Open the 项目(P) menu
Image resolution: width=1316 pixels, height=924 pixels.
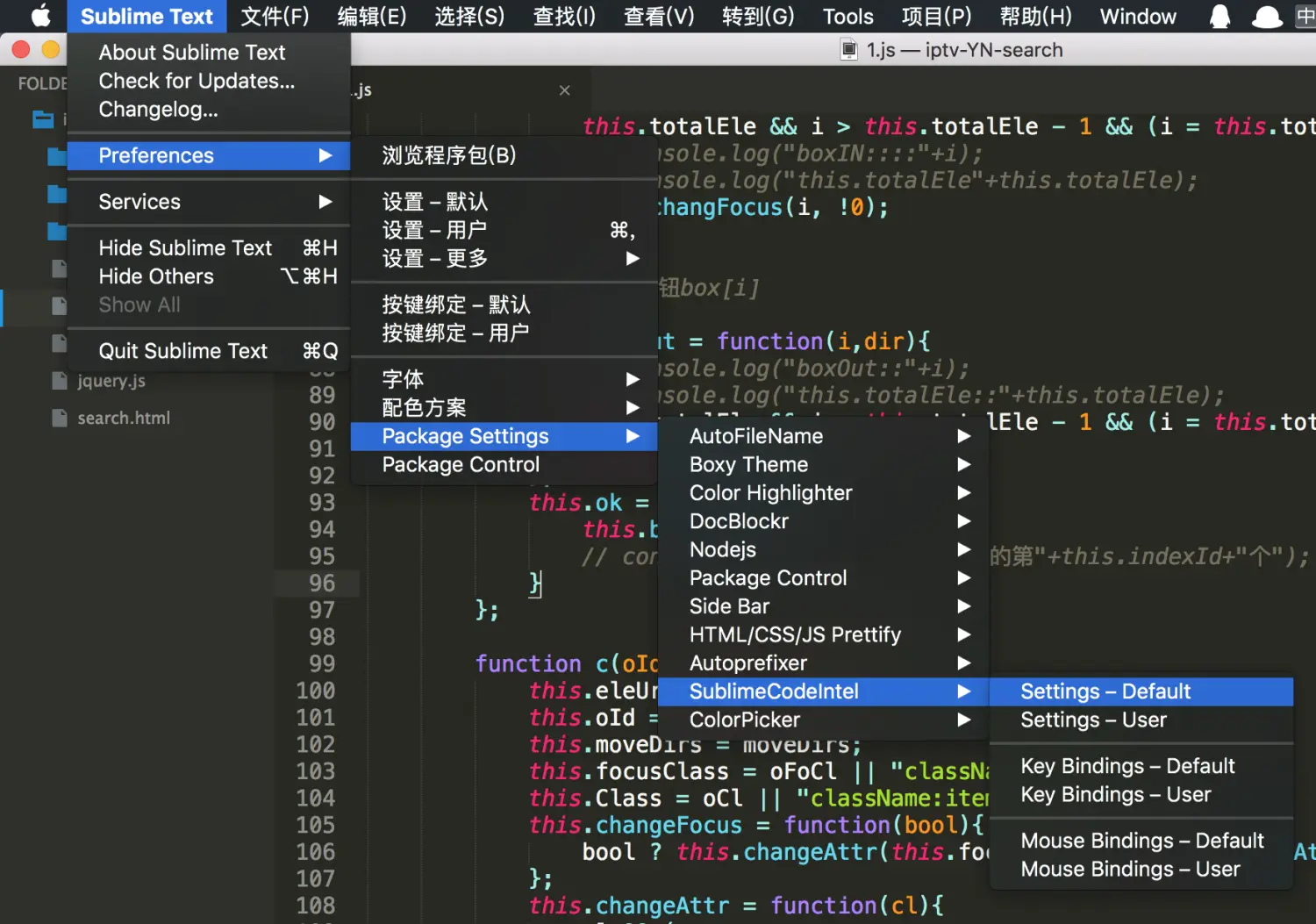[936, 16]
